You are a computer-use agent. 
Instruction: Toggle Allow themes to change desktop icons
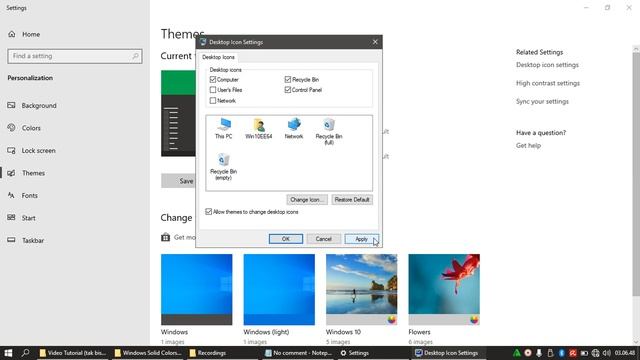click(x=209, y=212)
